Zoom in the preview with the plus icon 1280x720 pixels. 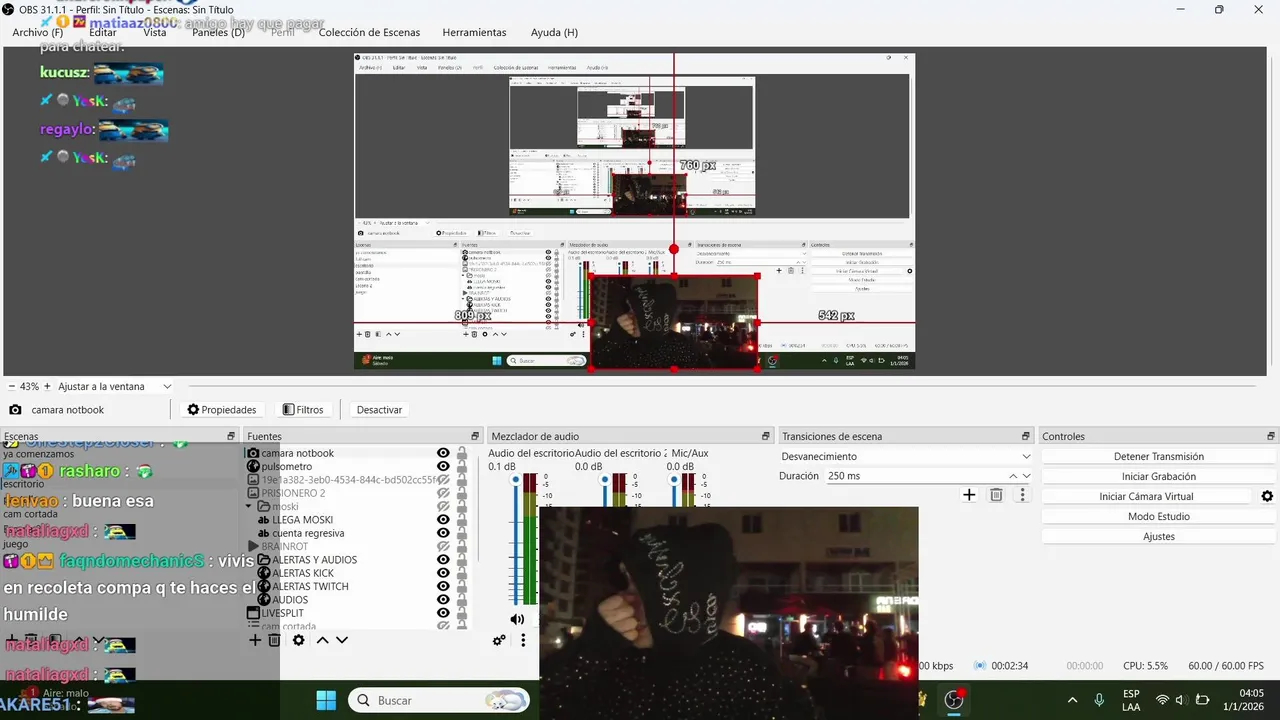point(46,386)
